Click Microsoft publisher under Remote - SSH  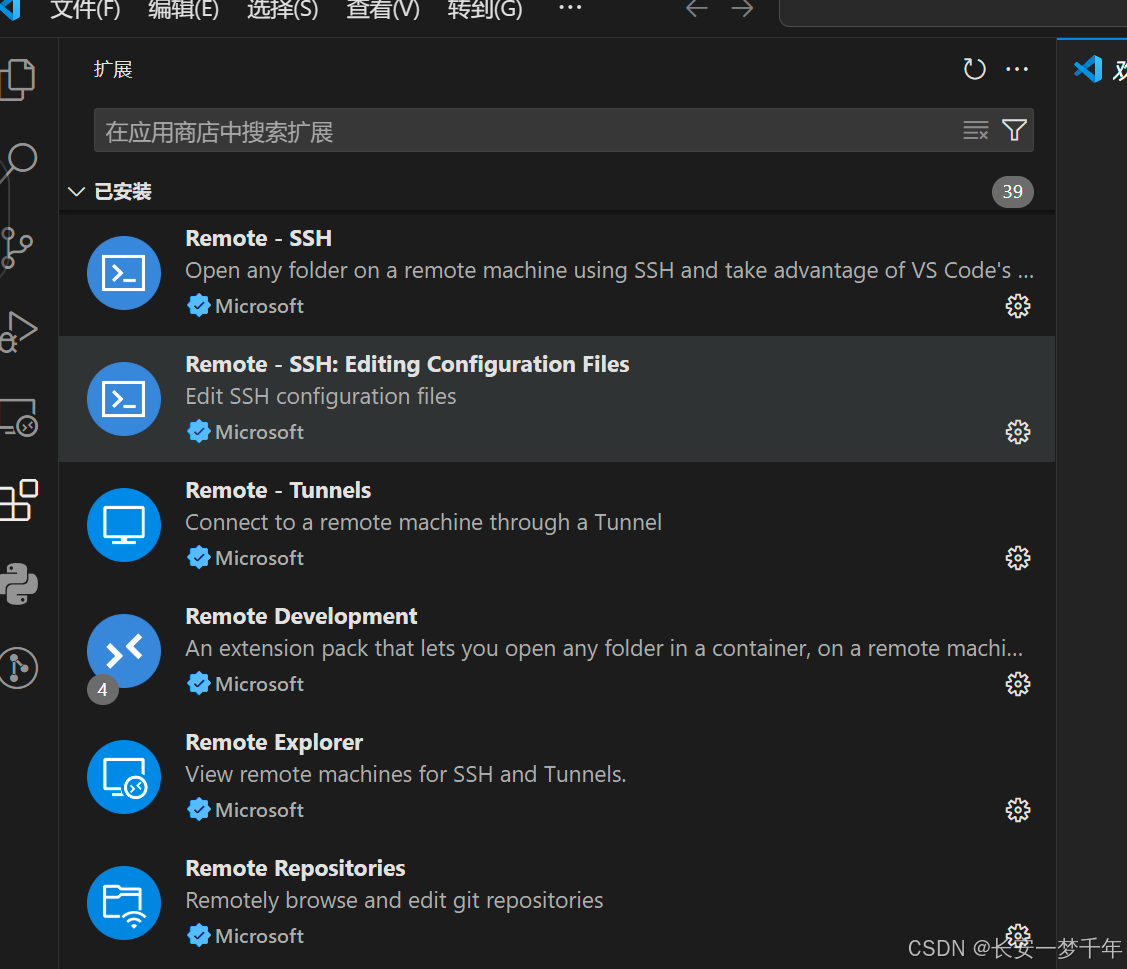tap(259, 306)
